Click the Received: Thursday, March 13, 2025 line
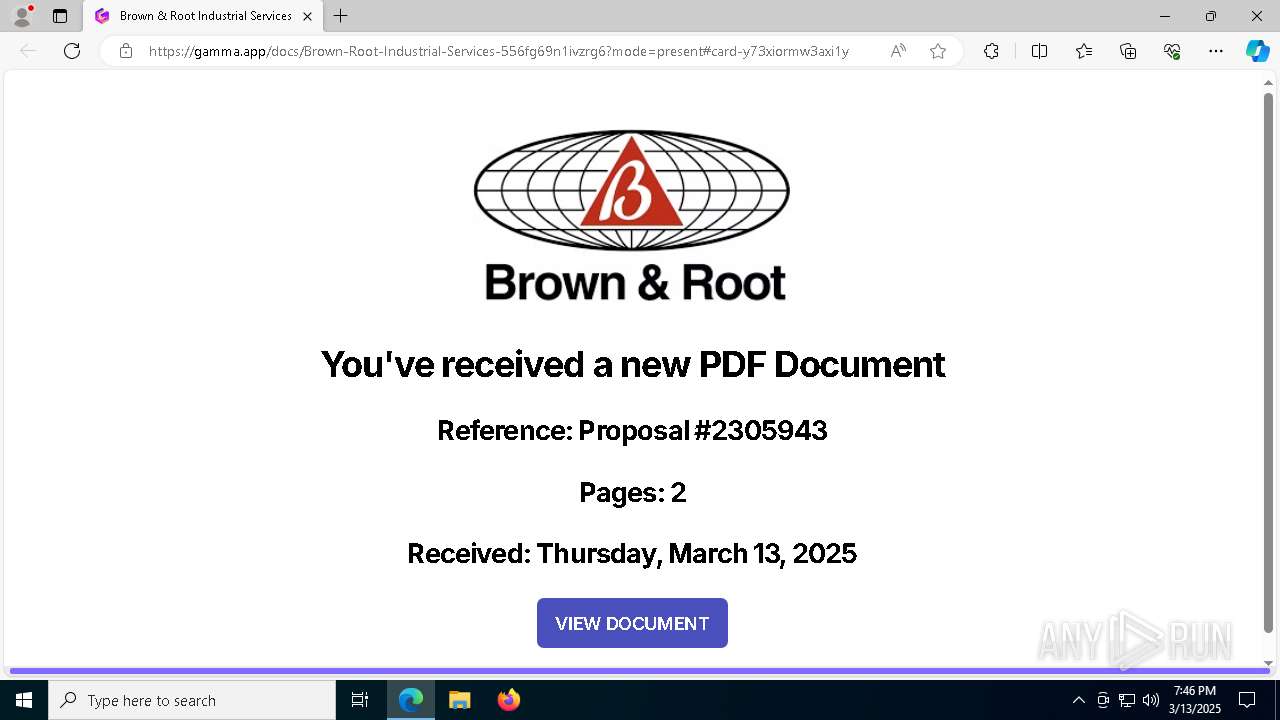This screenshot has height=720, width=1280. pos(632,553)
